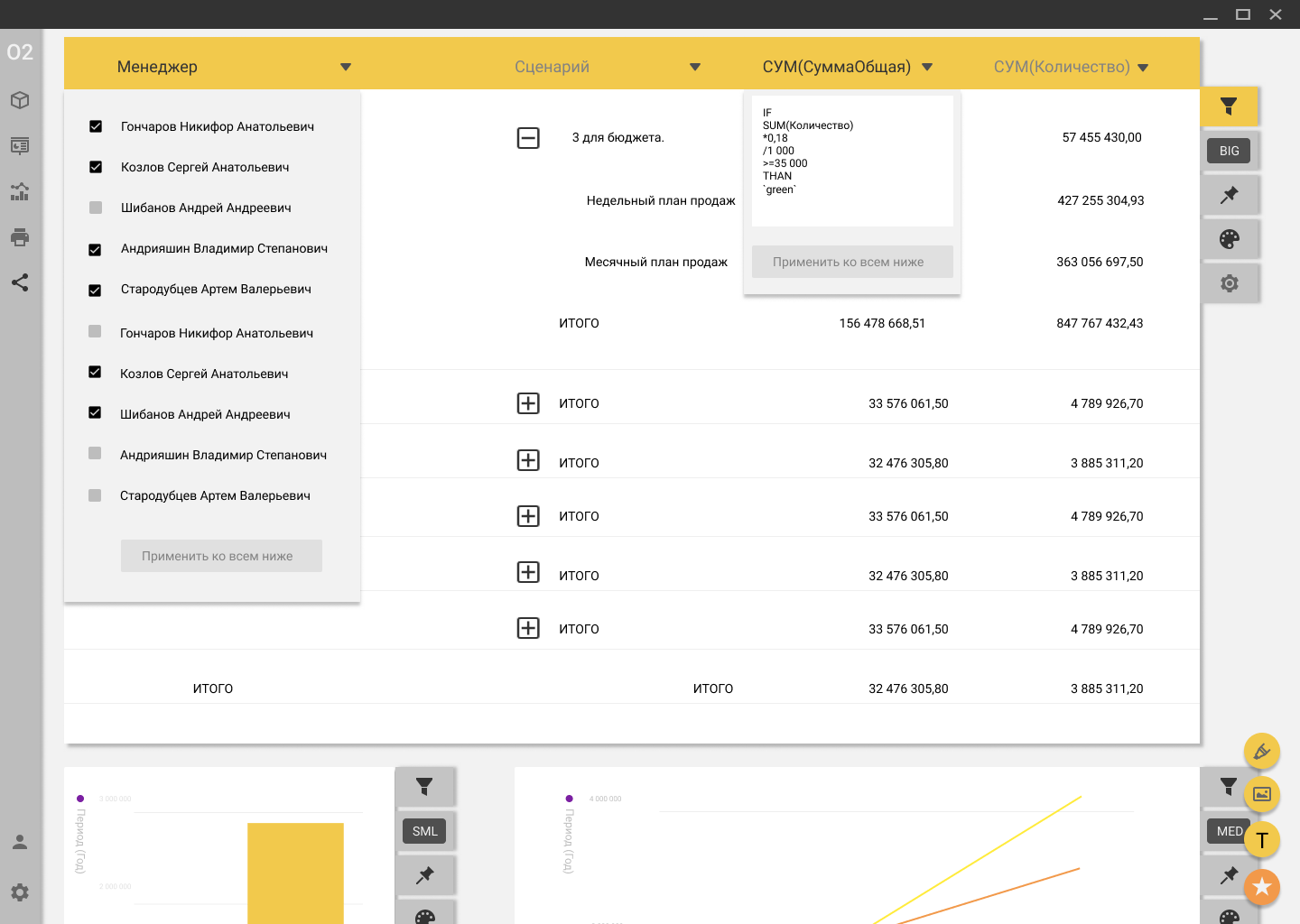Check the unchecked Андрияшин Владимир Степанович box

coord(95,453)
